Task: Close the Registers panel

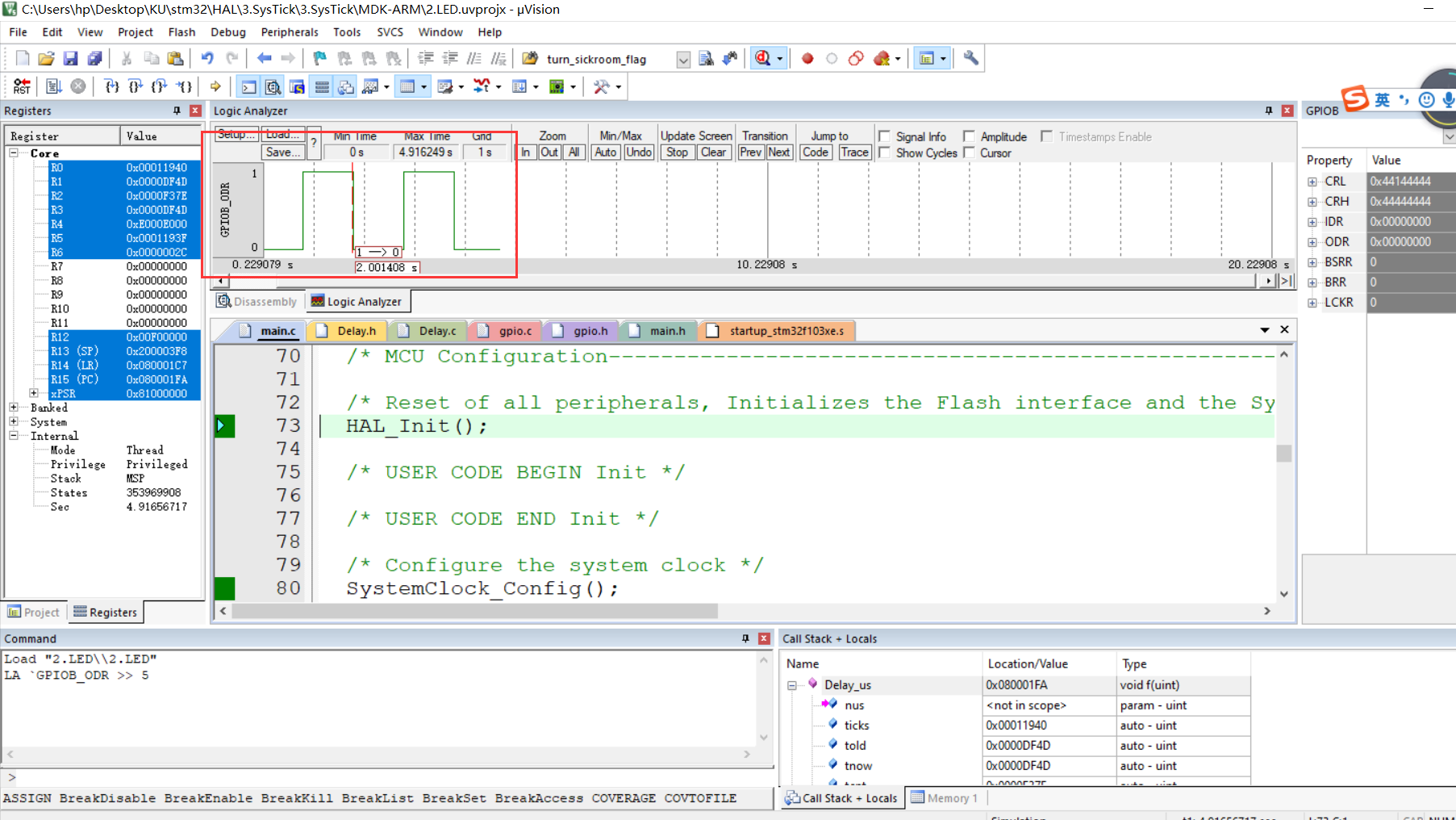Action: 195,111
